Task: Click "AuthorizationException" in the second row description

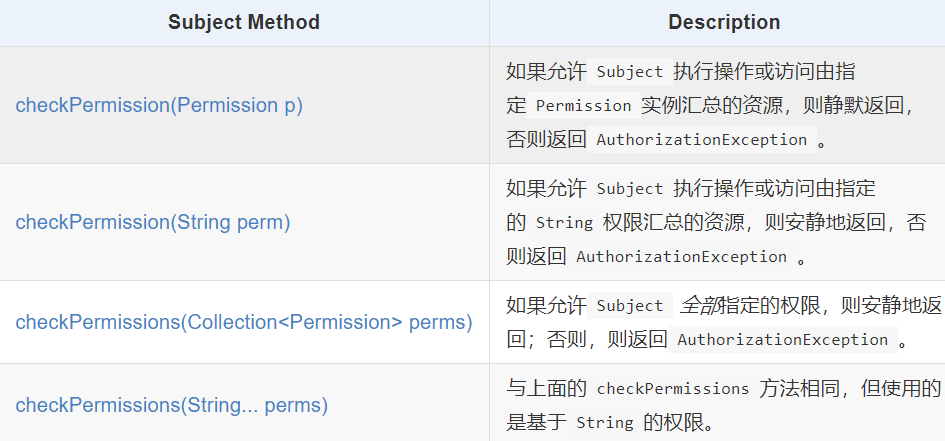Action: [x=681, y=257]
